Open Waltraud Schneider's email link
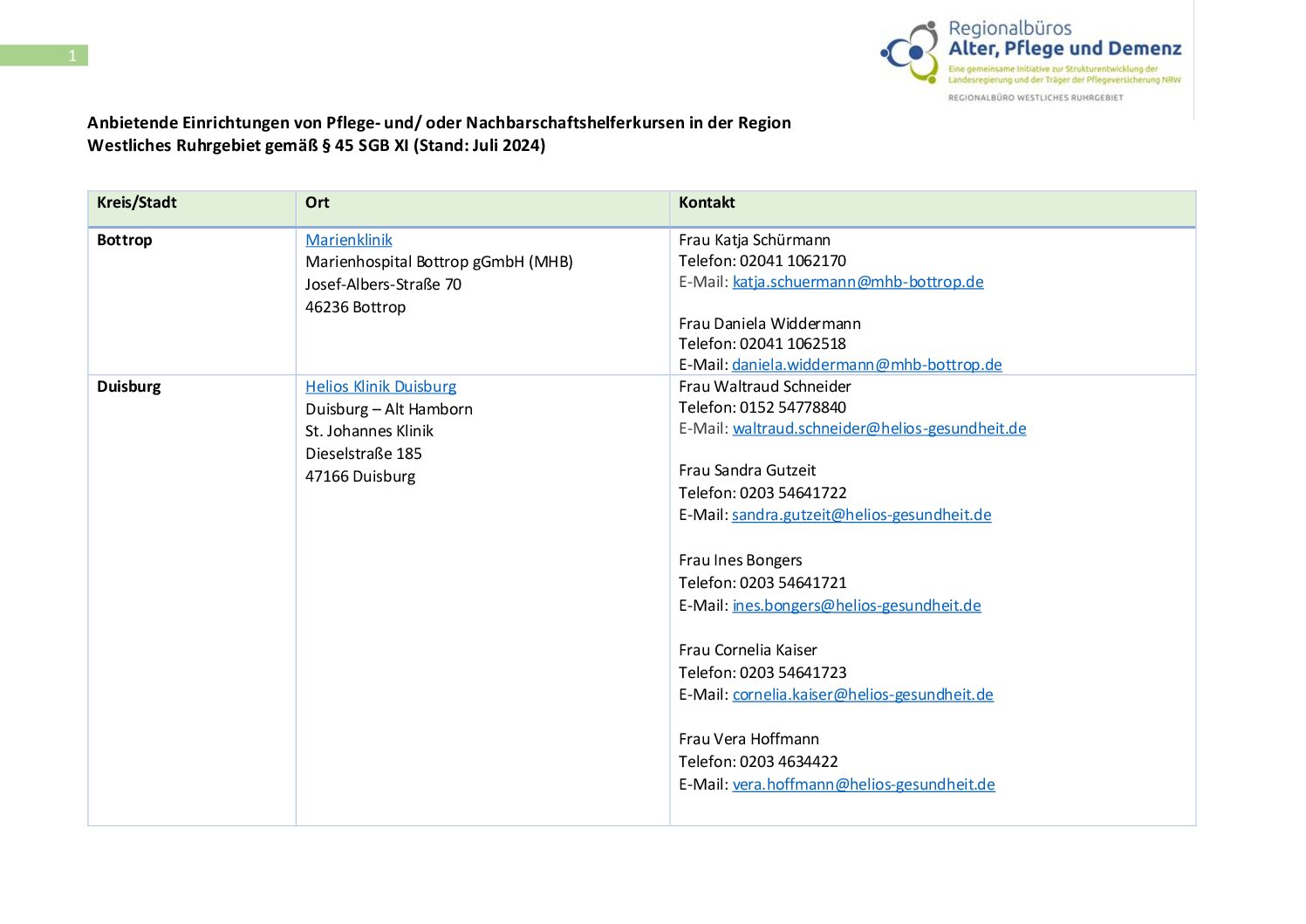1306x924 pixels. pos(879,428)
